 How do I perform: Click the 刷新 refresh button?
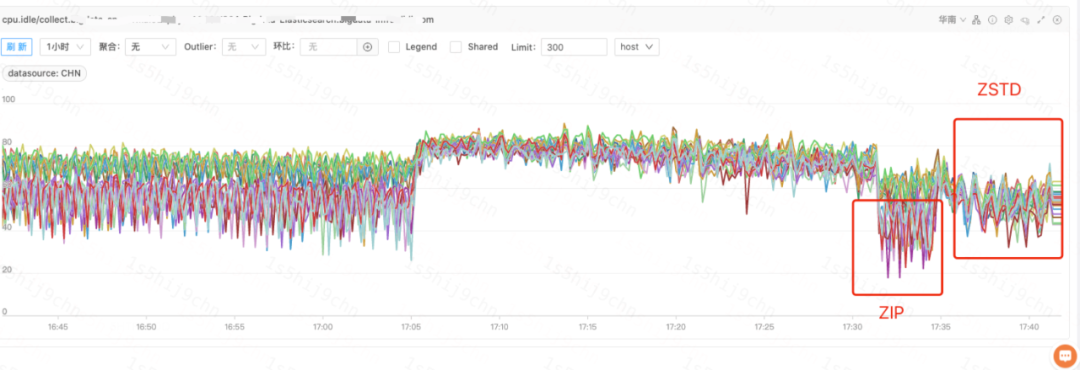[x=17, y=47]
